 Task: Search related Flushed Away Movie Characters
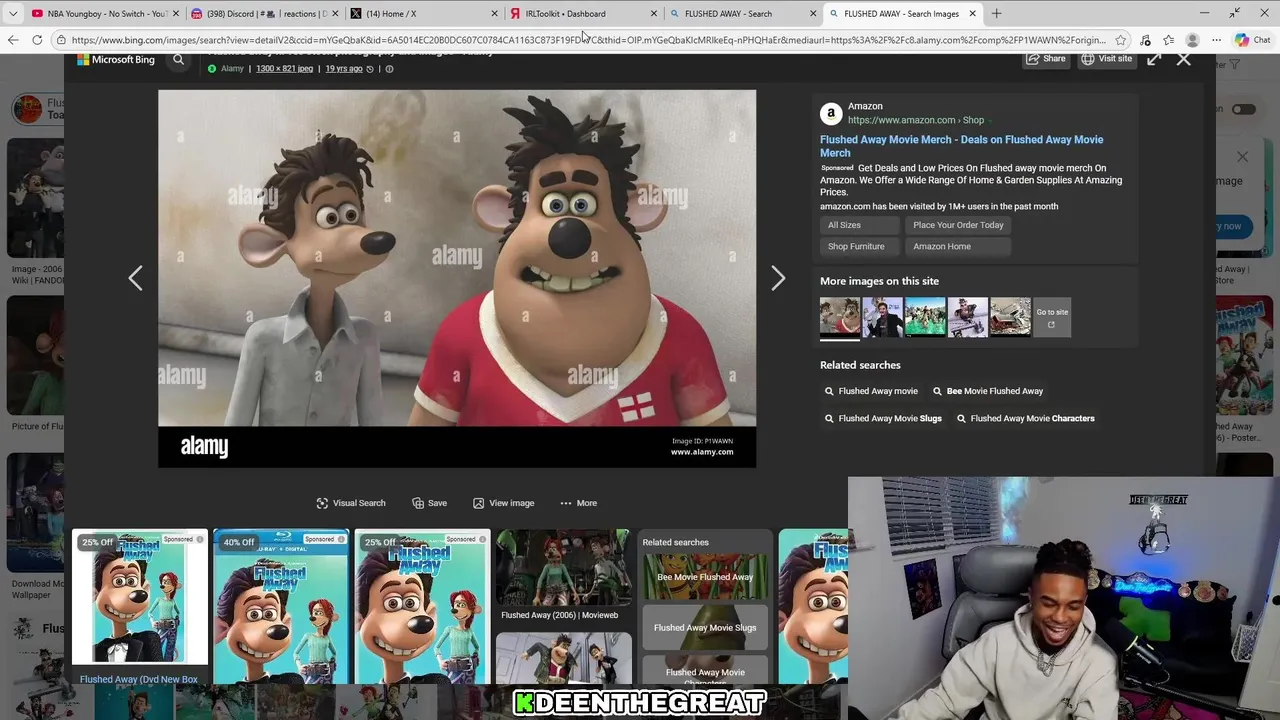click(1025, 418)
